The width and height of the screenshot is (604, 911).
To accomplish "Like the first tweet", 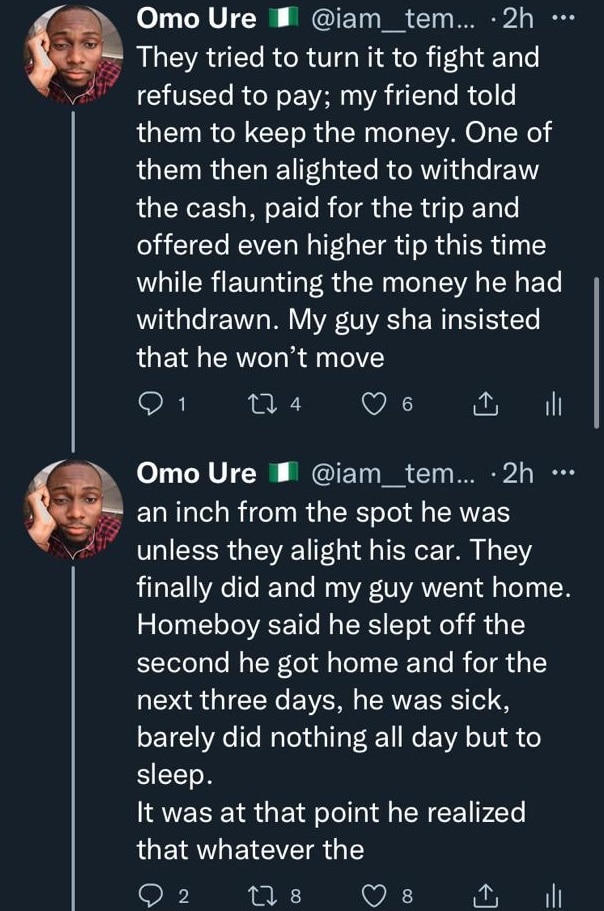I will click(x=375, y=403).
